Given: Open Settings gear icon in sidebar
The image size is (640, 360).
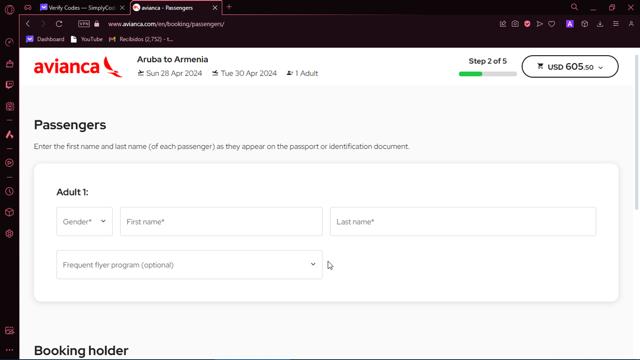Looking at the screenshot, I should click(9, 233).
